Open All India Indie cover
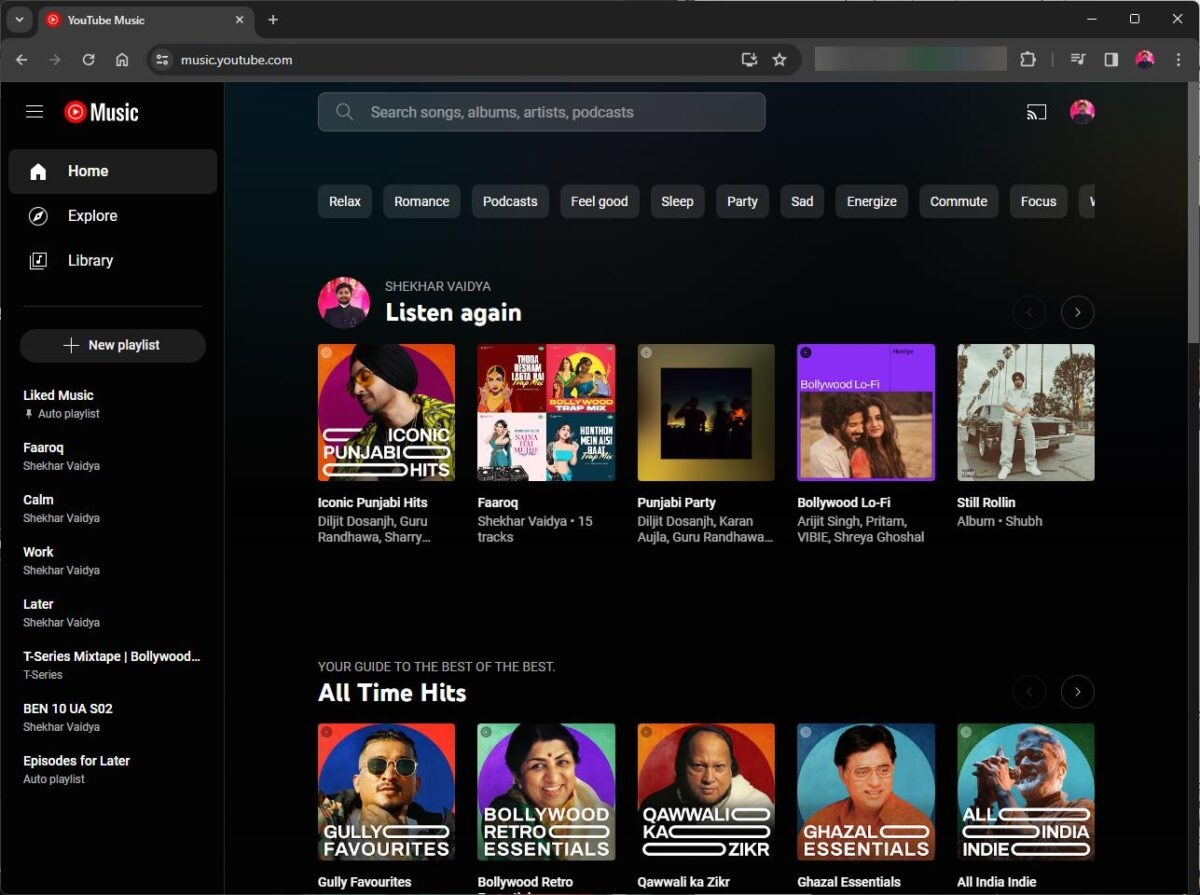1200x895 pixels. pyautogui.click(x=1026, y=792)
